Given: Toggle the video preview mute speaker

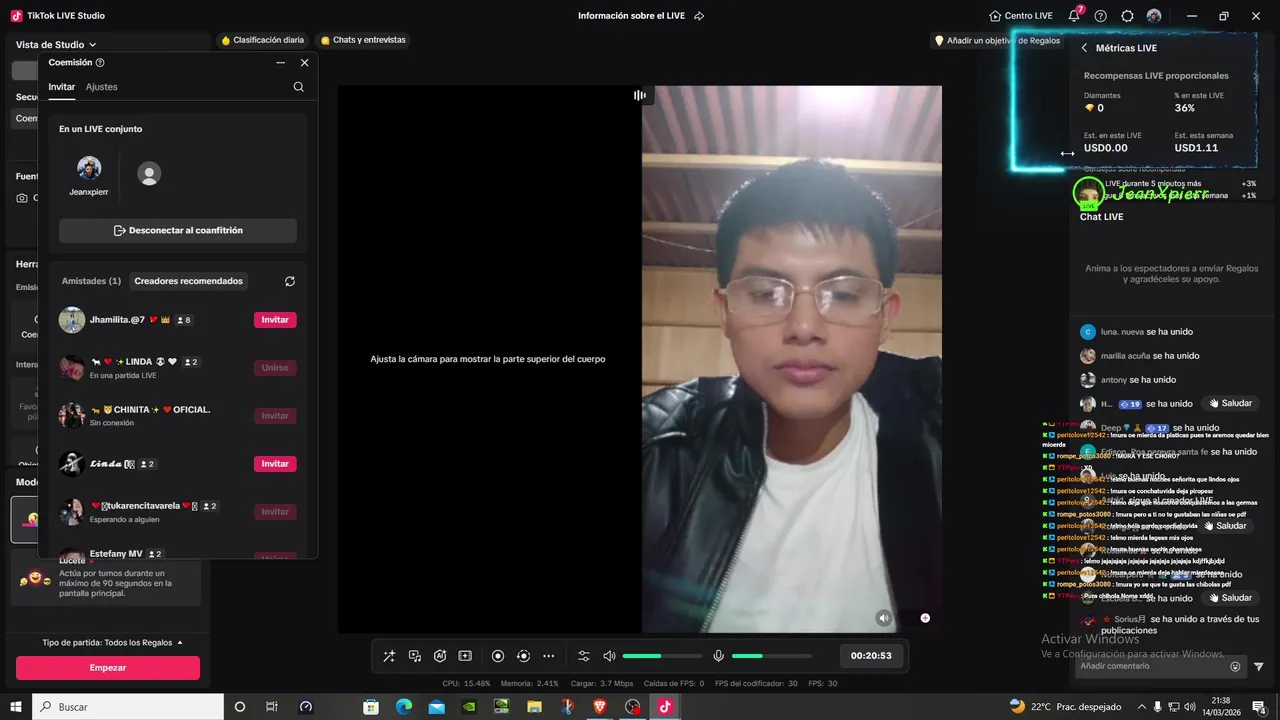Looking at the screenshot, I should [x=883, y=618].
